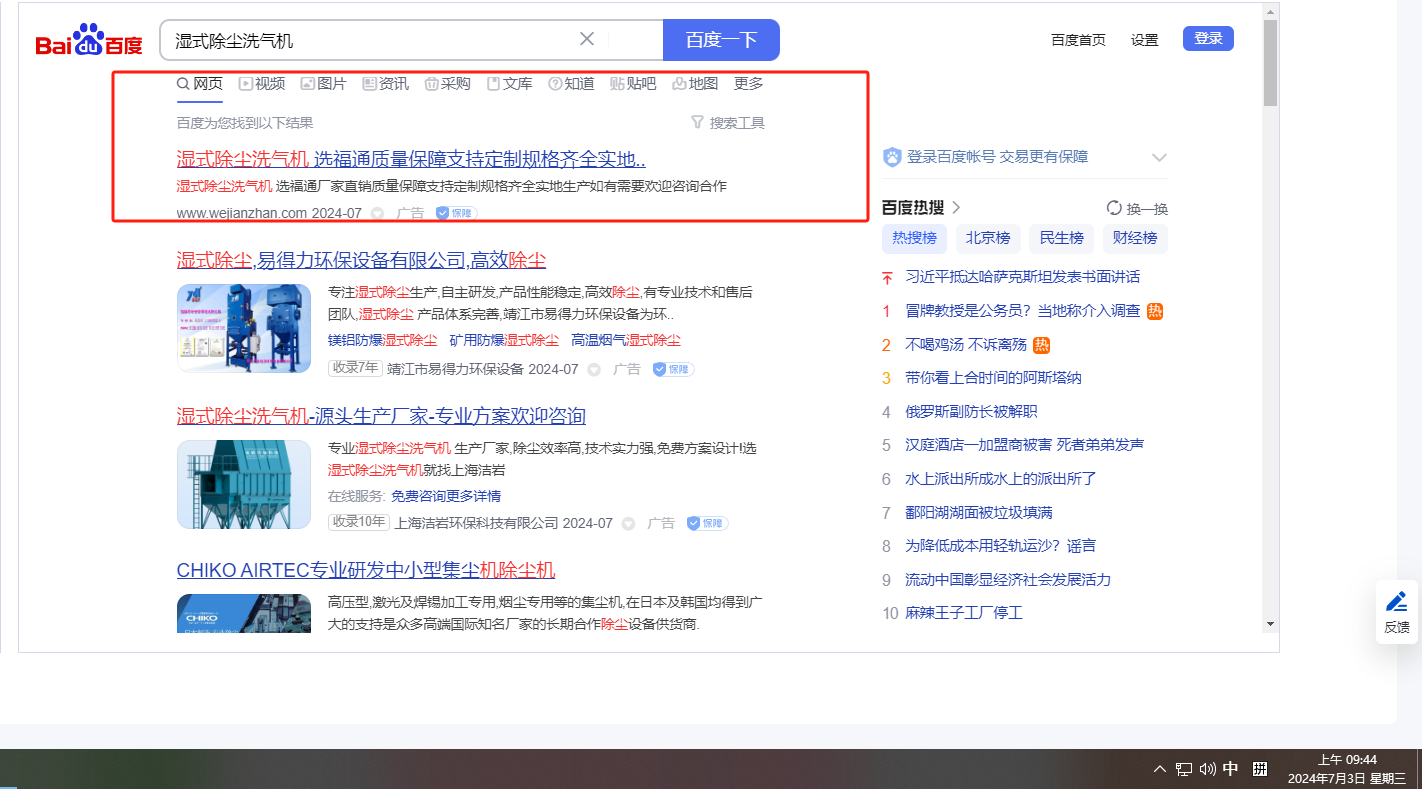Toggle the 中 input method indicator
Viewport: 1422px width, 789px height.
click(1231, 769)
